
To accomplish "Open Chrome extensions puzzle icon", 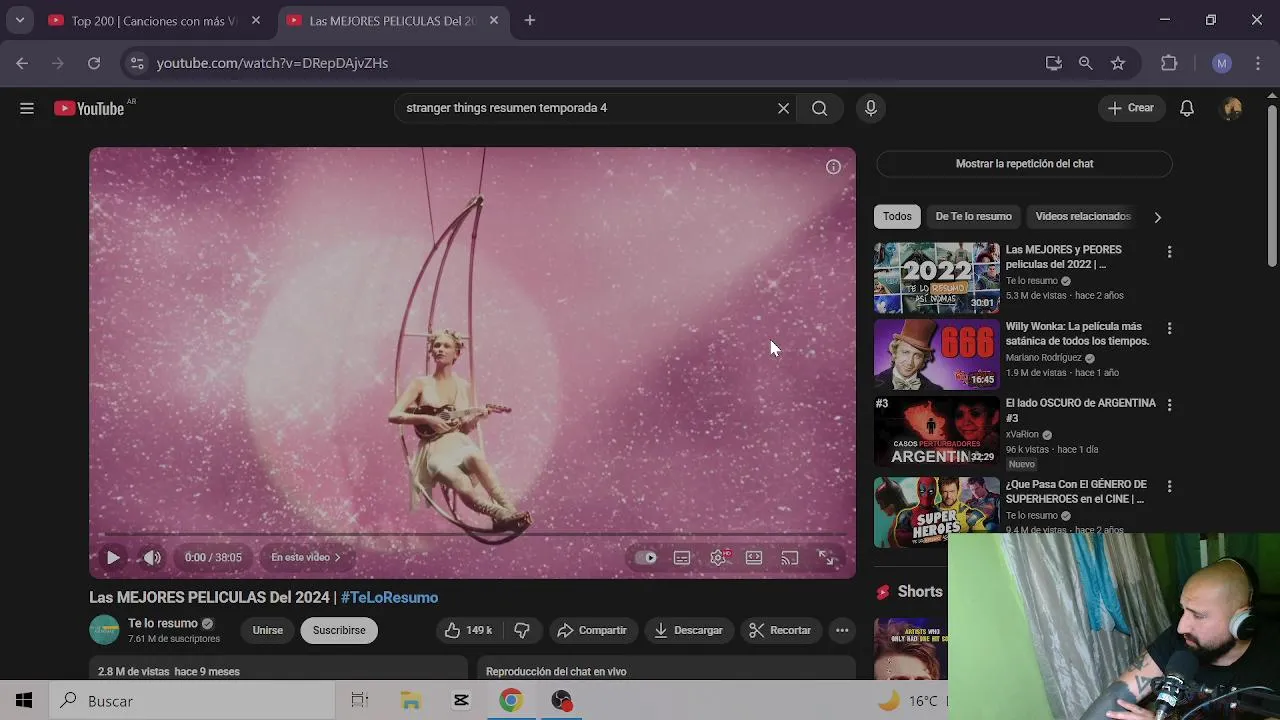I will (1169, 63).
